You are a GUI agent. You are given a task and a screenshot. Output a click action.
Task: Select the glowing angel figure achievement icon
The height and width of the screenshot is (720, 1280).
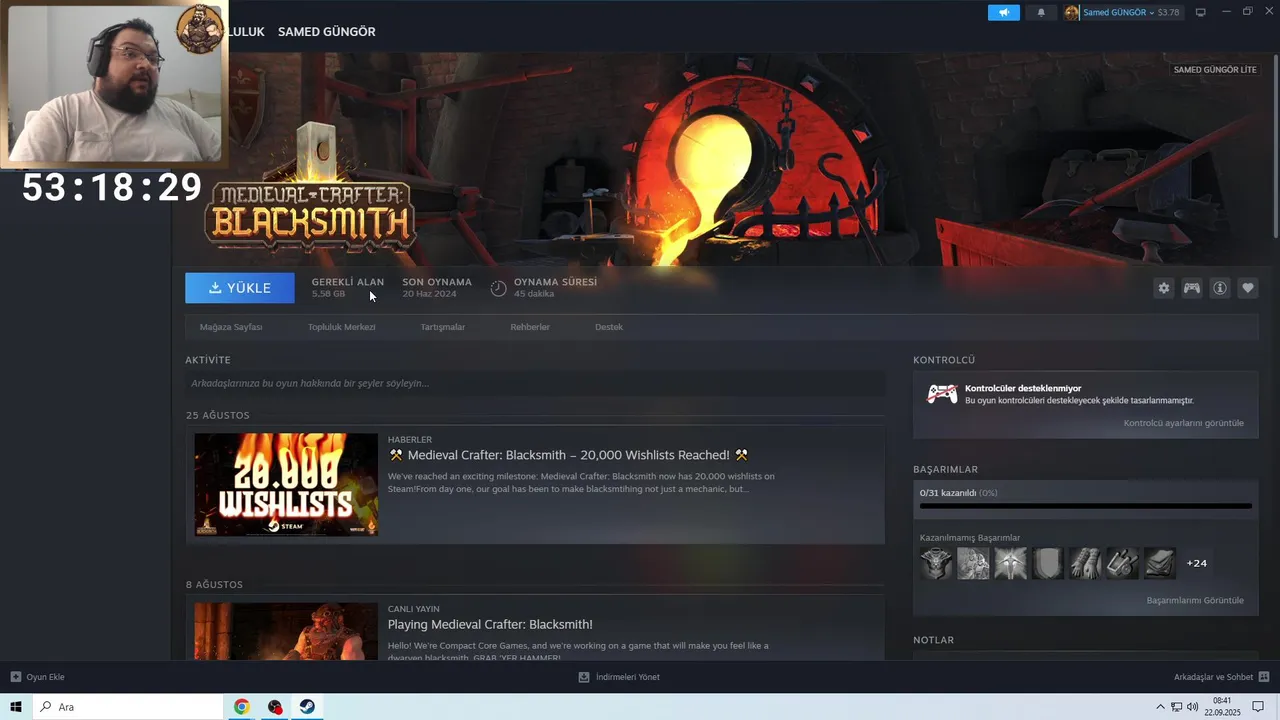click(1010, 563)
